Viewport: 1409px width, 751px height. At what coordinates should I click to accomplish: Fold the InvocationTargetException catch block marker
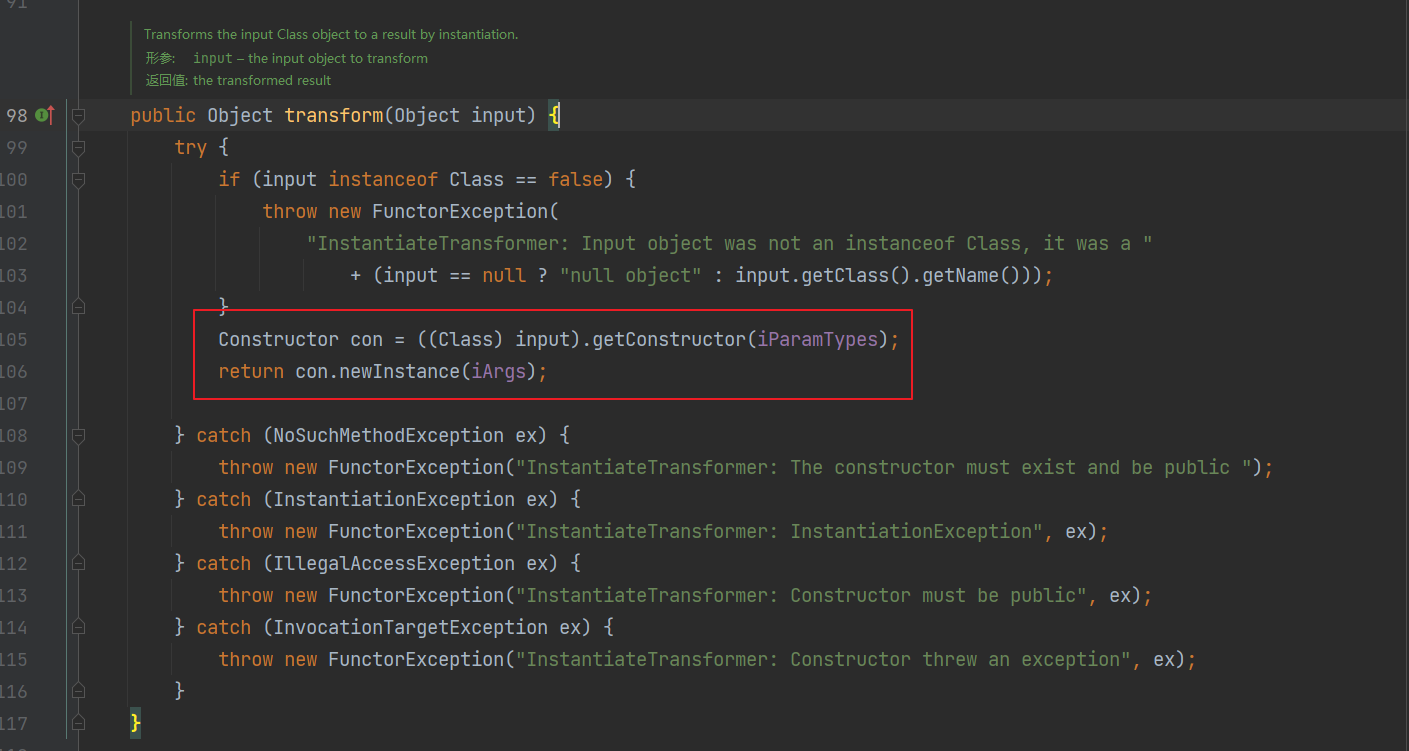coord(78,628)
